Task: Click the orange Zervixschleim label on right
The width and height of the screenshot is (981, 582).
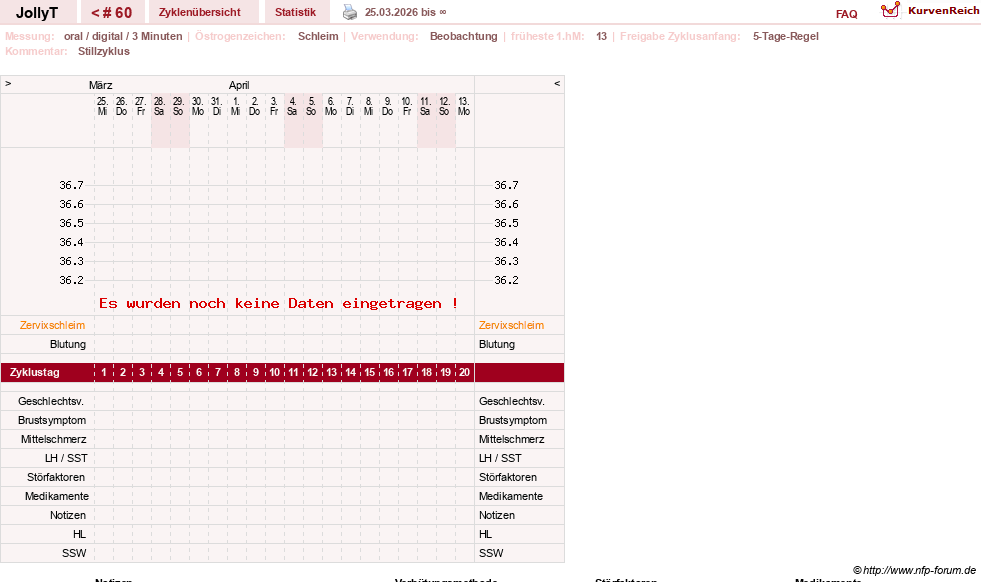Action: [511, 325]
